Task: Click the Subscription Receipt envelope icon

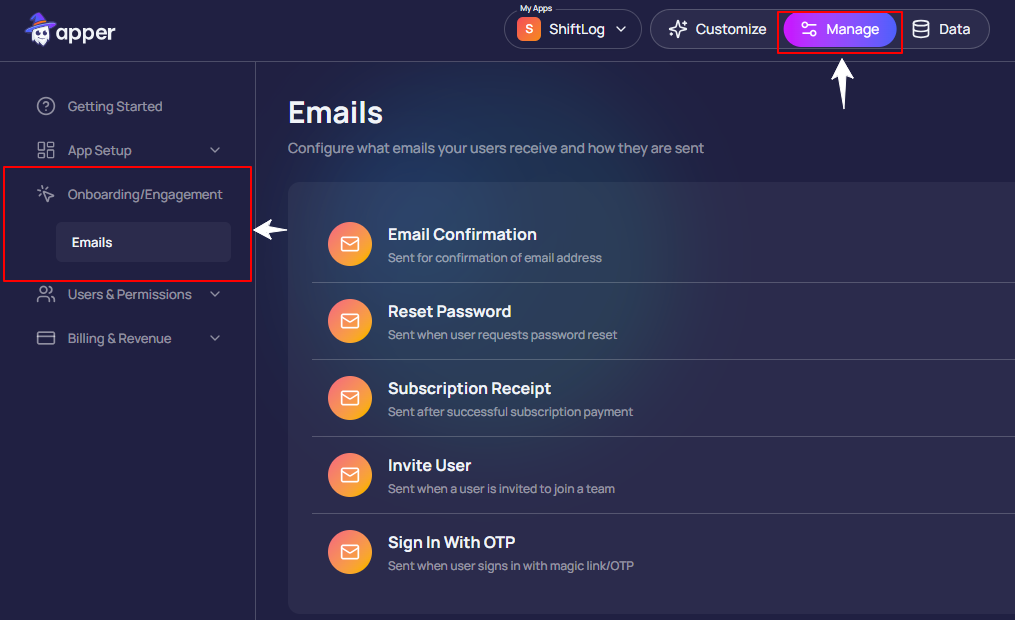Action: point(350,398)
